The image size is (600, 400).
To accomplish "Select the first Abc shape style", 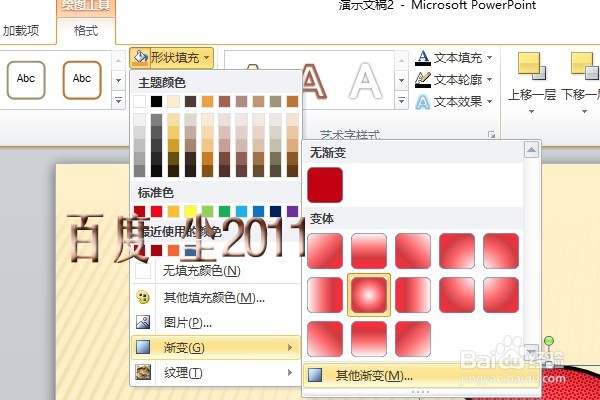I will coord(26,80).
